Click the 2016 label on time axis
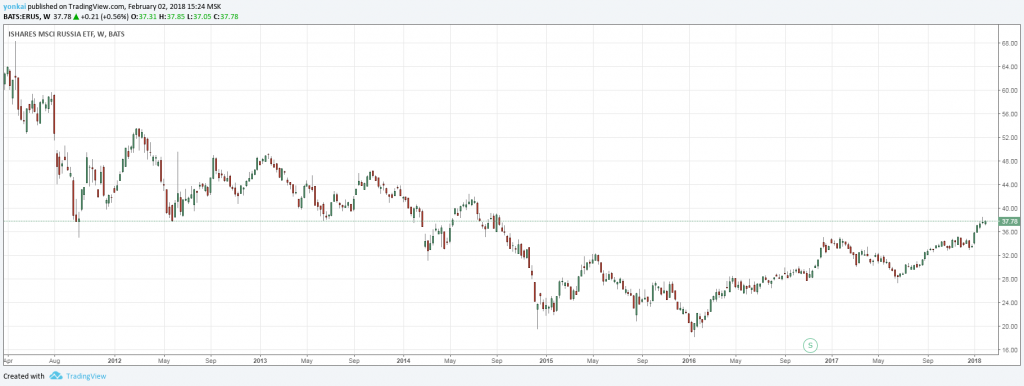Viewport: 1024px width, 386px height. pos(689,360)
